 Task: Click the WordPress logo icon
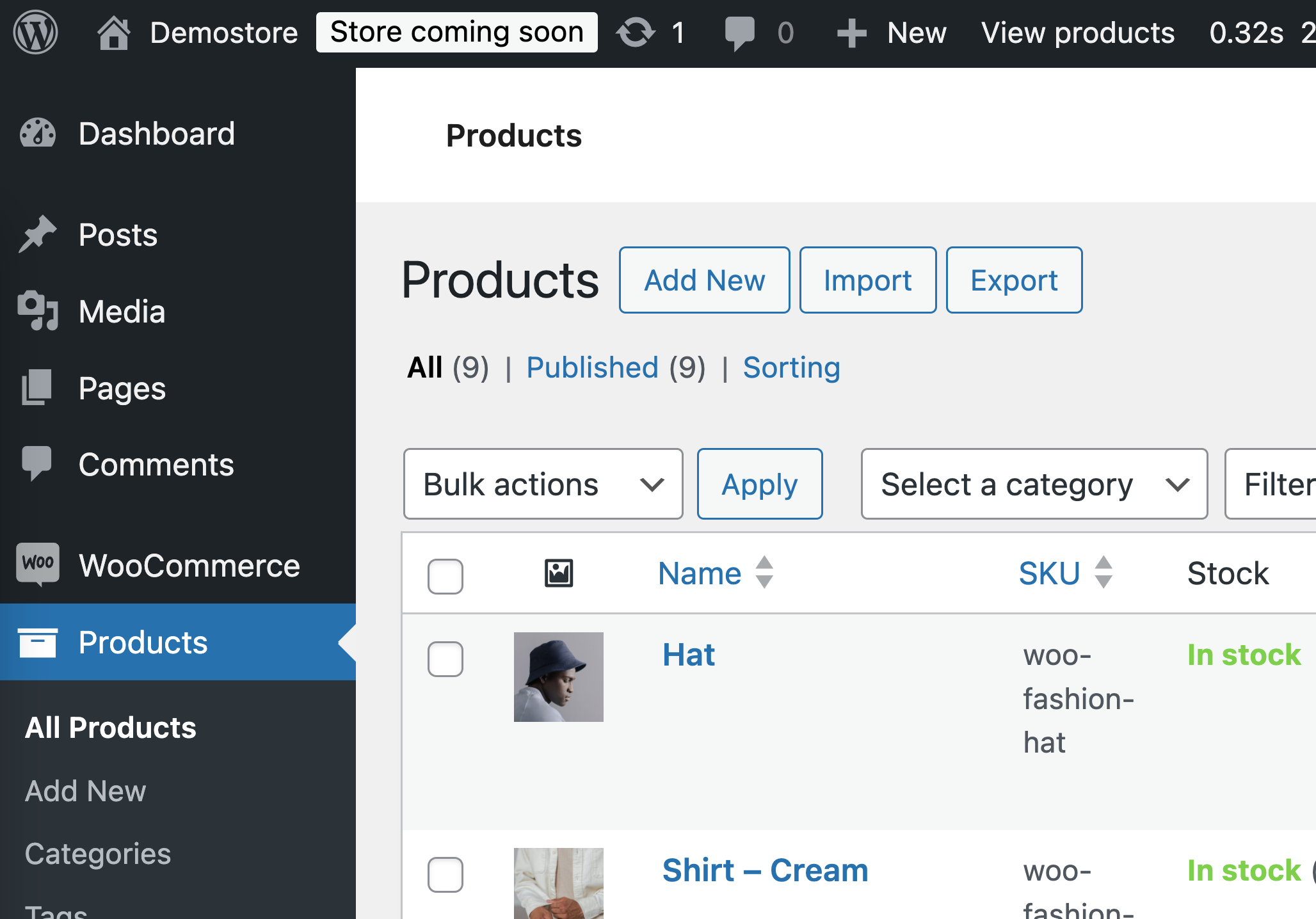(36, 33)
